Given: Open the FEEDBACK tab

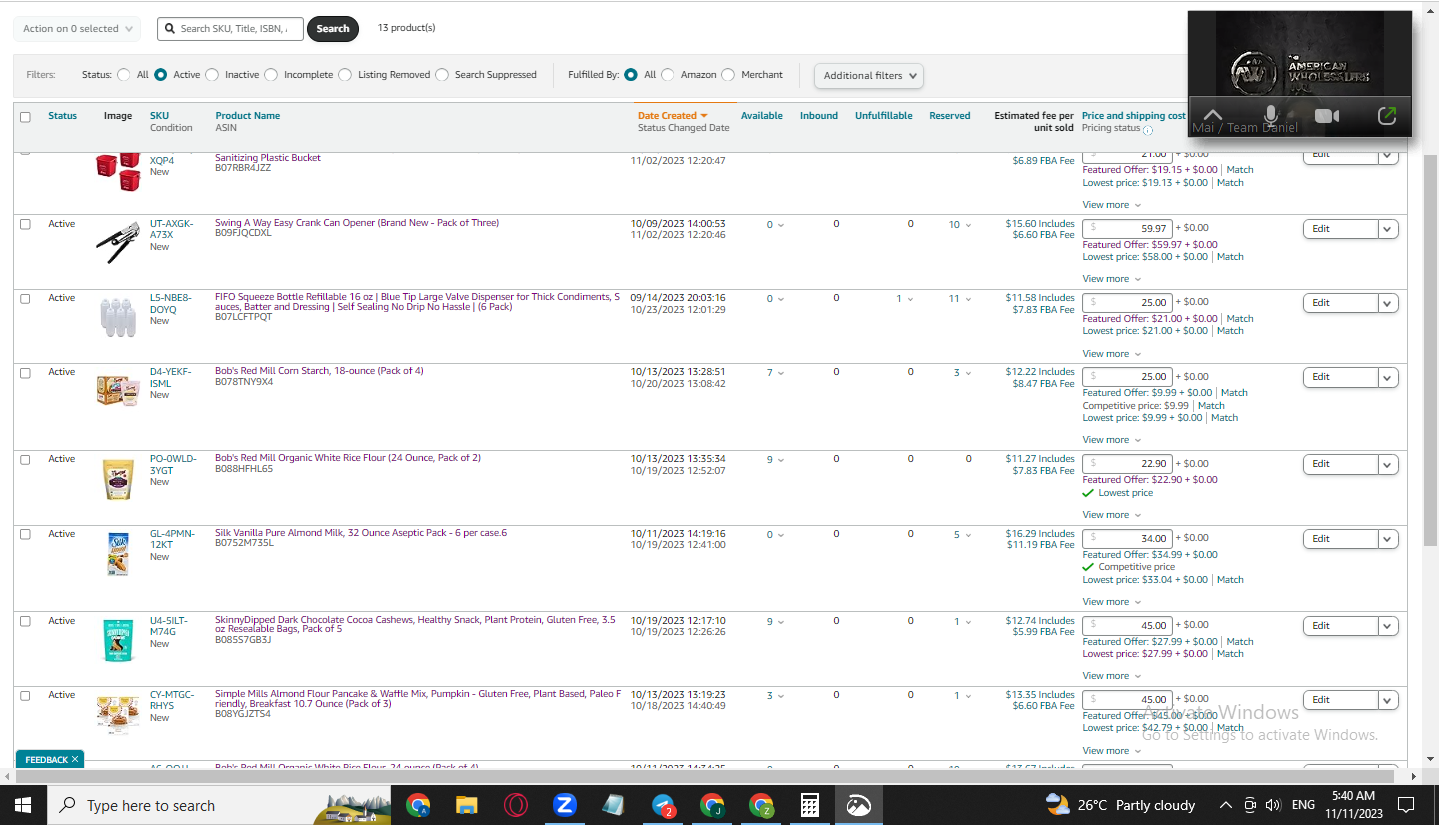Looking at the screenshot, I should [46, 760].
